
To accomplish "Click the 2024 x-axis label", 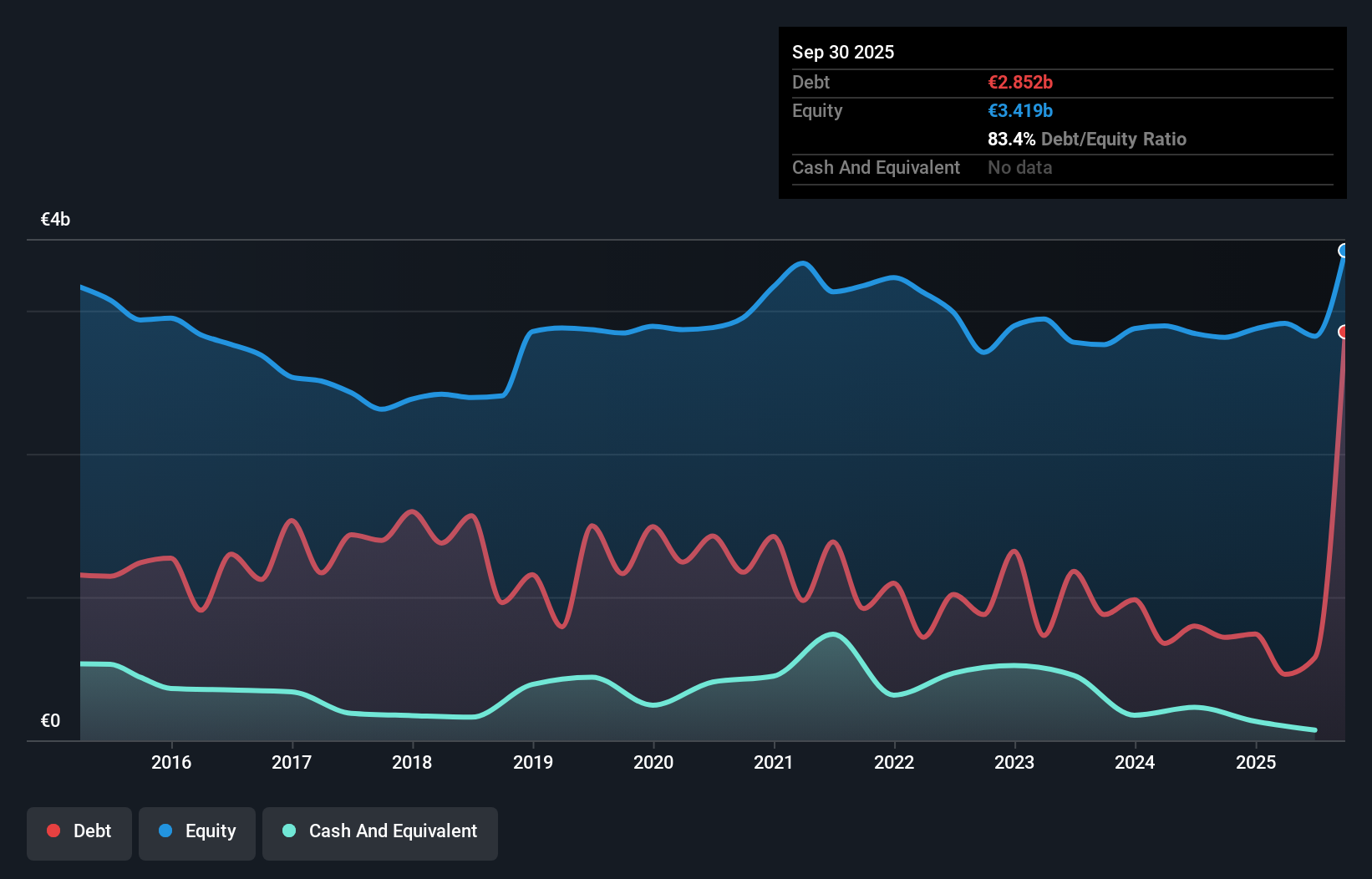I will pos(1135,762).
